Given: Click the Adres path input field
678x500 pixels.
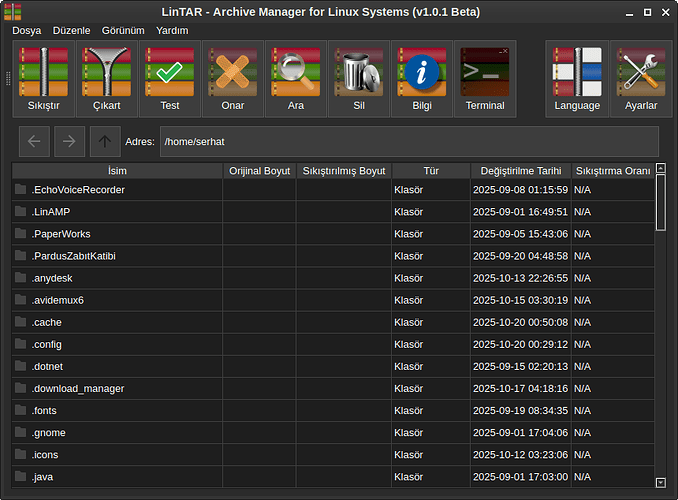Looking at the screenshot, I should (x=408, y=141).
